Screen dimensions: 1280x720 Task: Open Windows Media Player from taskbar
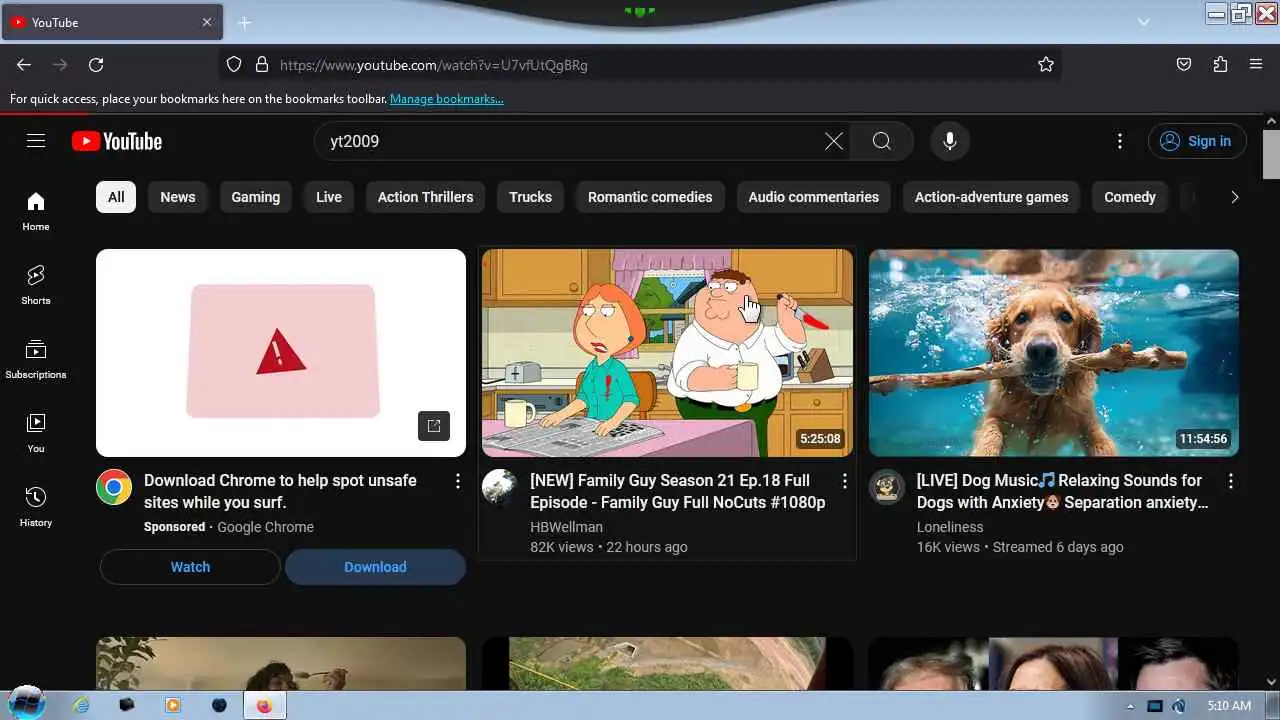click(x=173, y=705)
